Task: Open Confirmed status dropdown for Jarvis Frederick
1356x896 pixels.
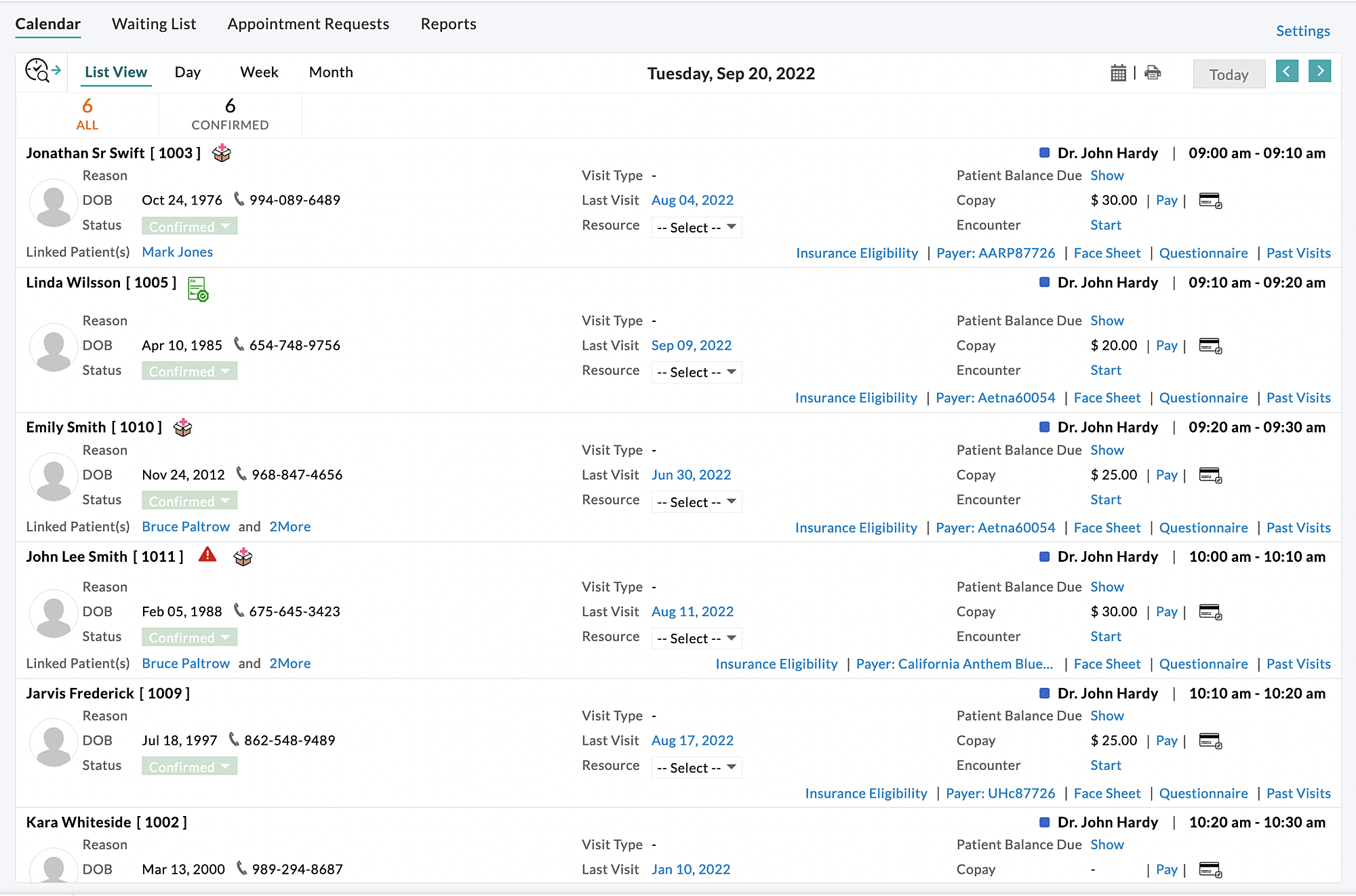Action: pyautogui.click(x=189, y=767)
